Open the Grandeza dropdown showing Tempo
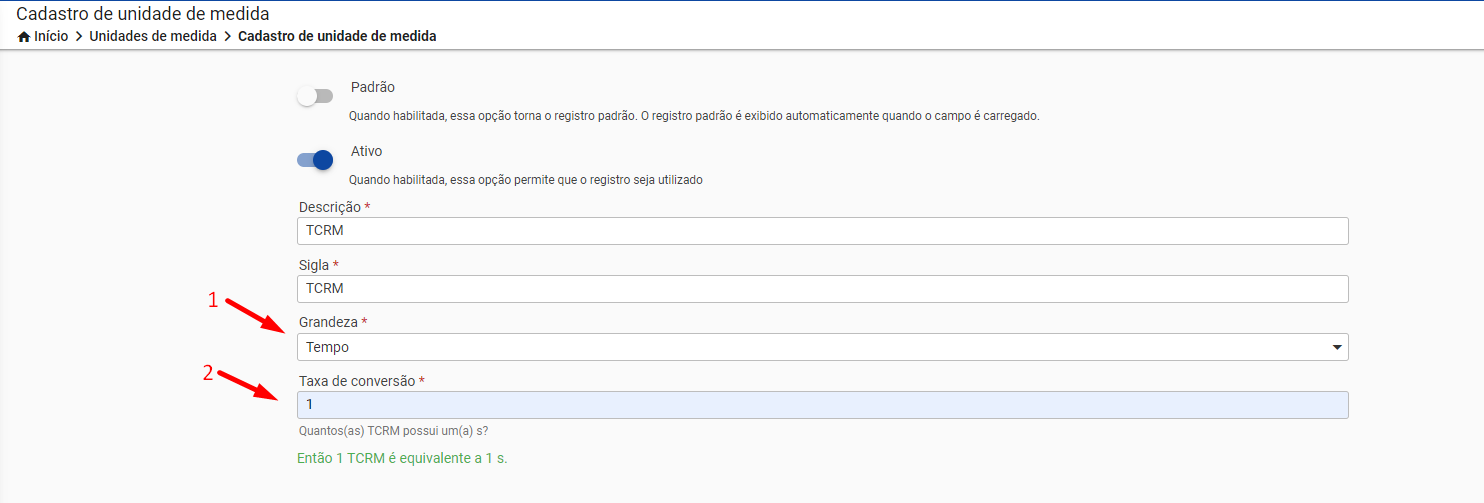Image resolution: width=1484 pixels, height=503 pixels. (823, 347)
